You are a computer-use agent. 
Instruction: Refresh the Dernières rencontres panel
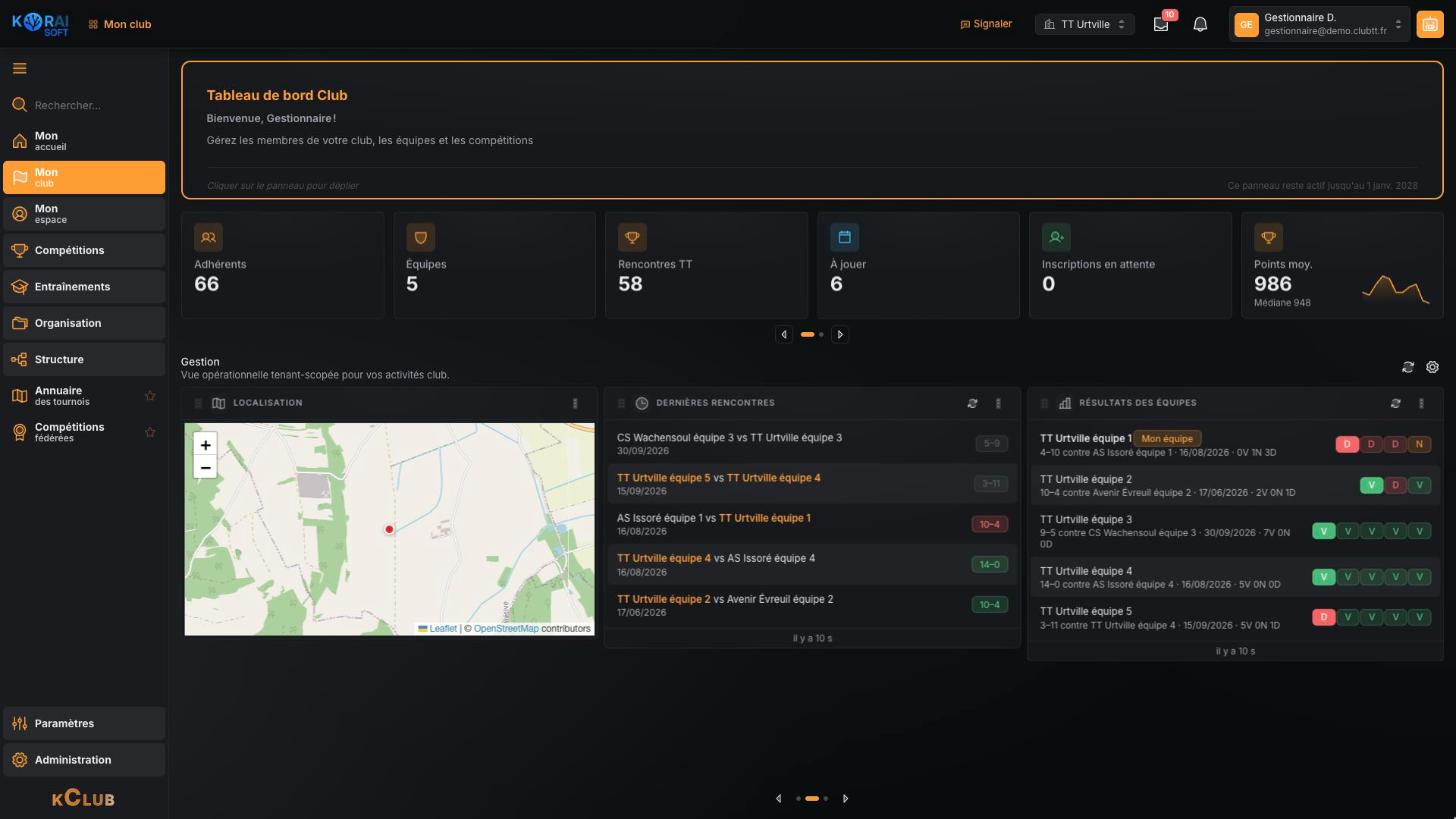tap(972, 403)
